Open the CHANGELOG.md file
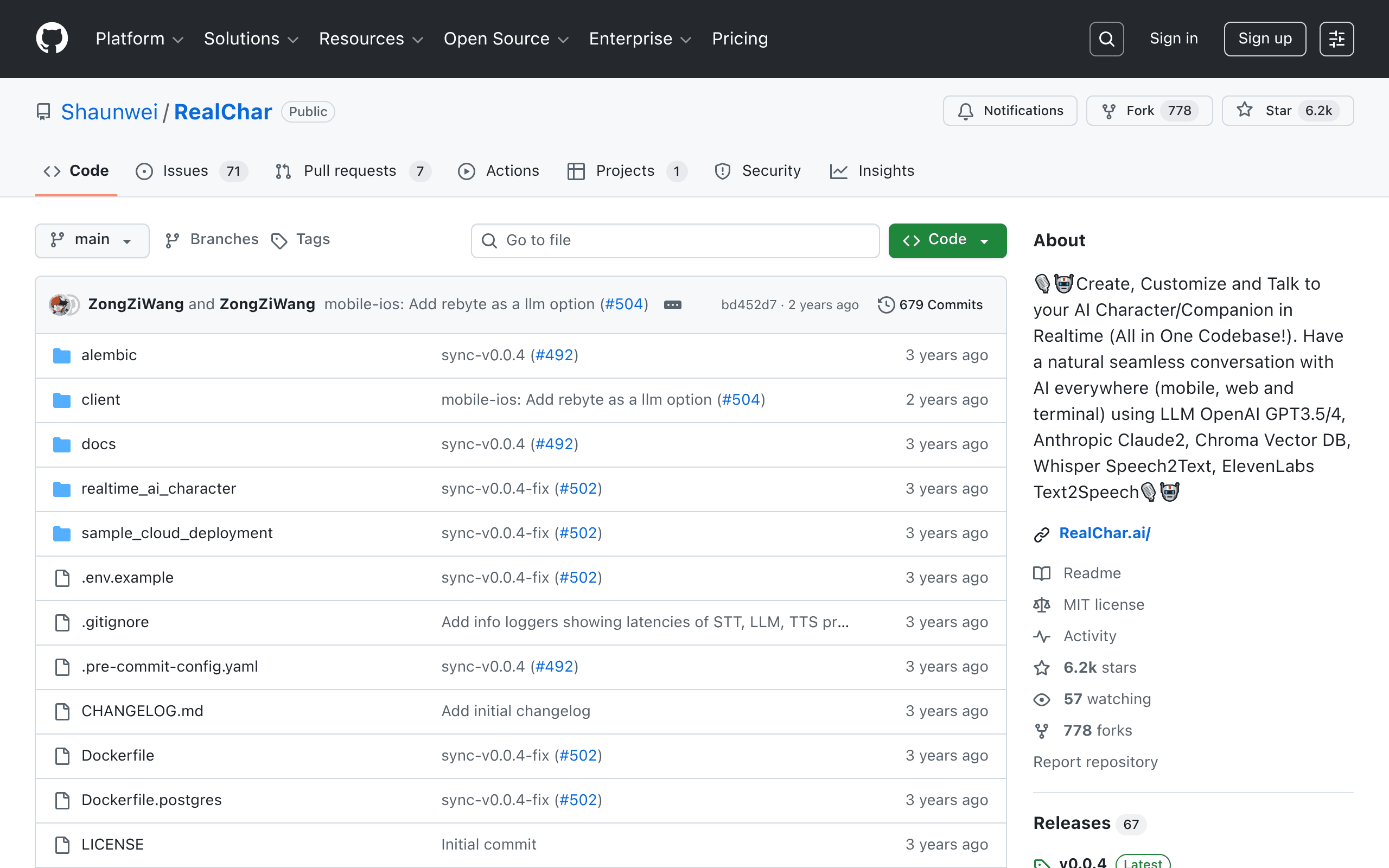Screen dimensions: 1389x868 click(x=142, y=711)
